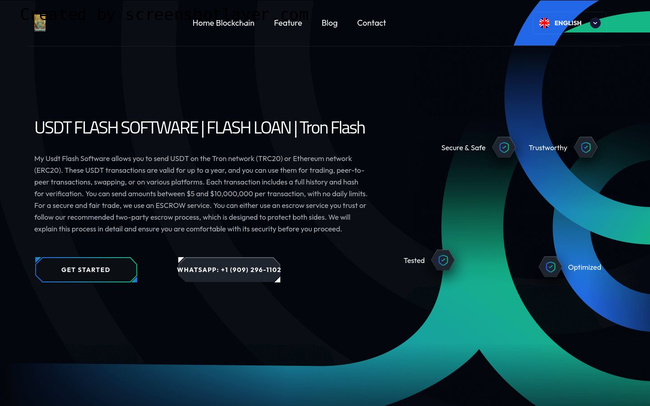Image resolution: width=650 pixels, height=406 pixels.
Task: Open the Blog nav link
Action: [x=330, y=23]
